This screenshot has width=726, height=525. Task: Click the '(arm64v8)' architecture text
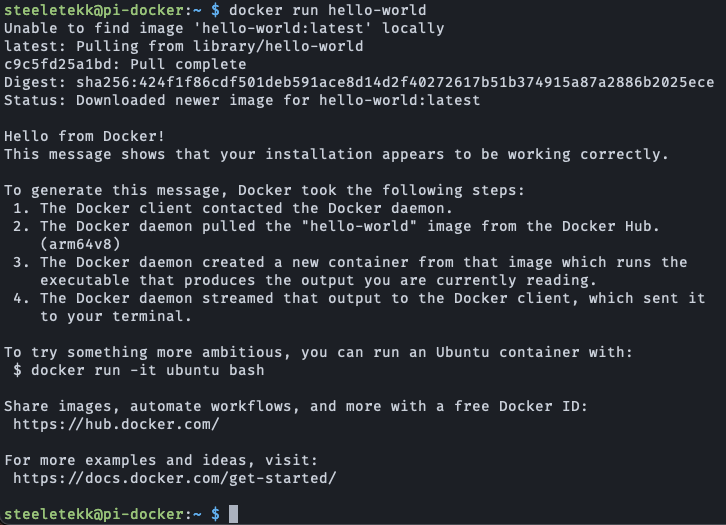click(80, 244)
